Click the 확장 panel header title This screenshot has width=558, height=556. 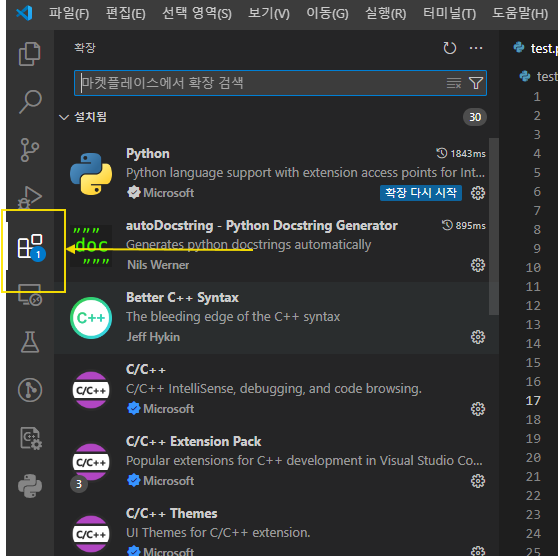coord(85,48)
